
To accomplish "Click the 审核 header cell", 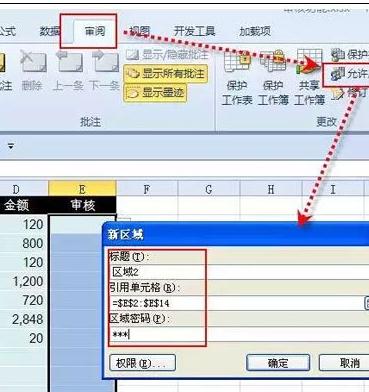I will 82,205.
